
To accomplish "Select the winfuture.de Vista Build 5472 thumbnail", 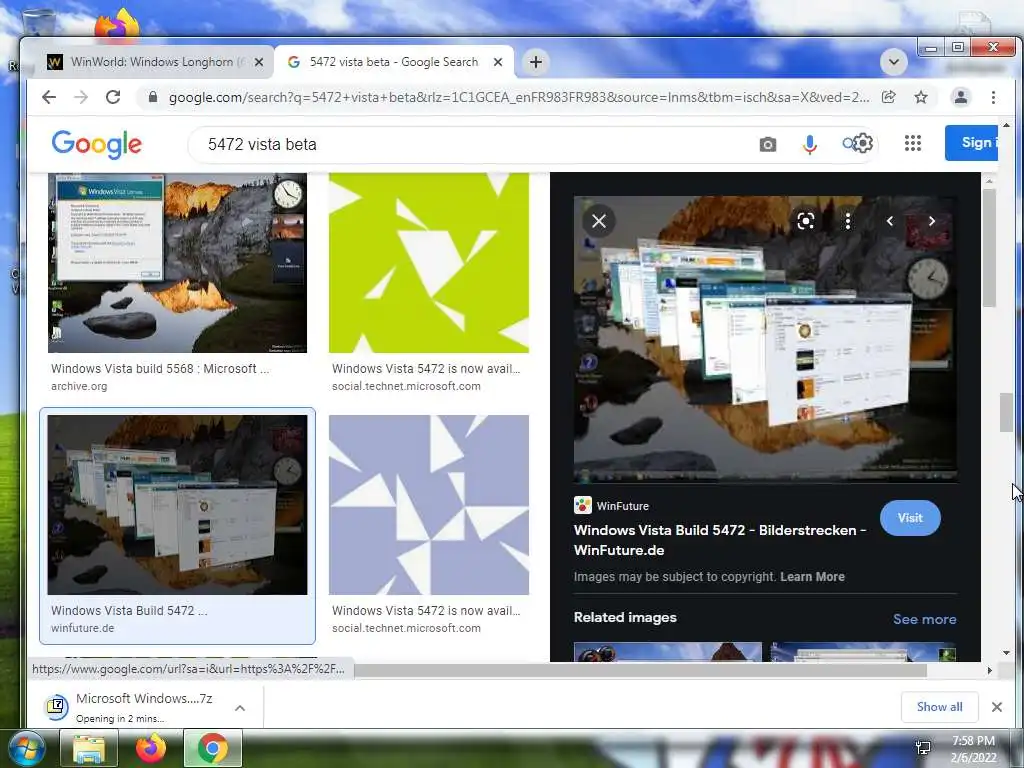I will (177, 505).
